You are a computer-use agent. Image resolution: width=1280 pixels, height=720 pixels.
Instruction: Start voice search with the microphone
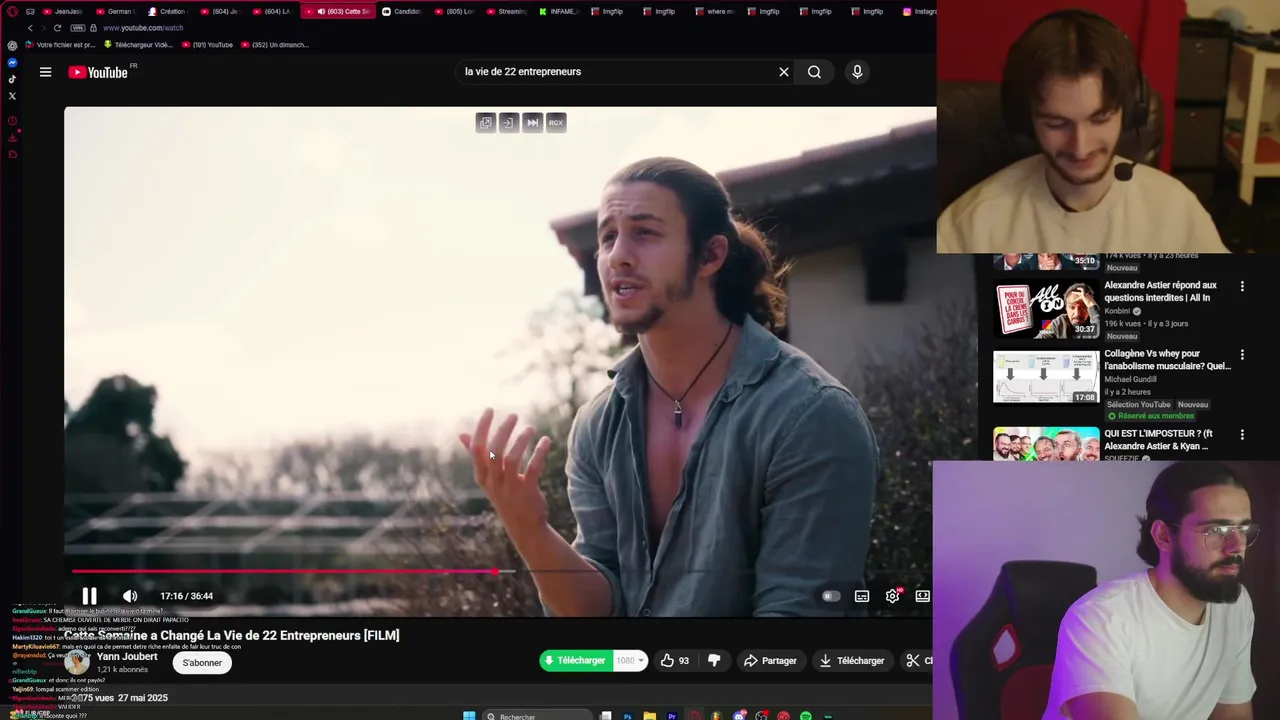(857, 72)
